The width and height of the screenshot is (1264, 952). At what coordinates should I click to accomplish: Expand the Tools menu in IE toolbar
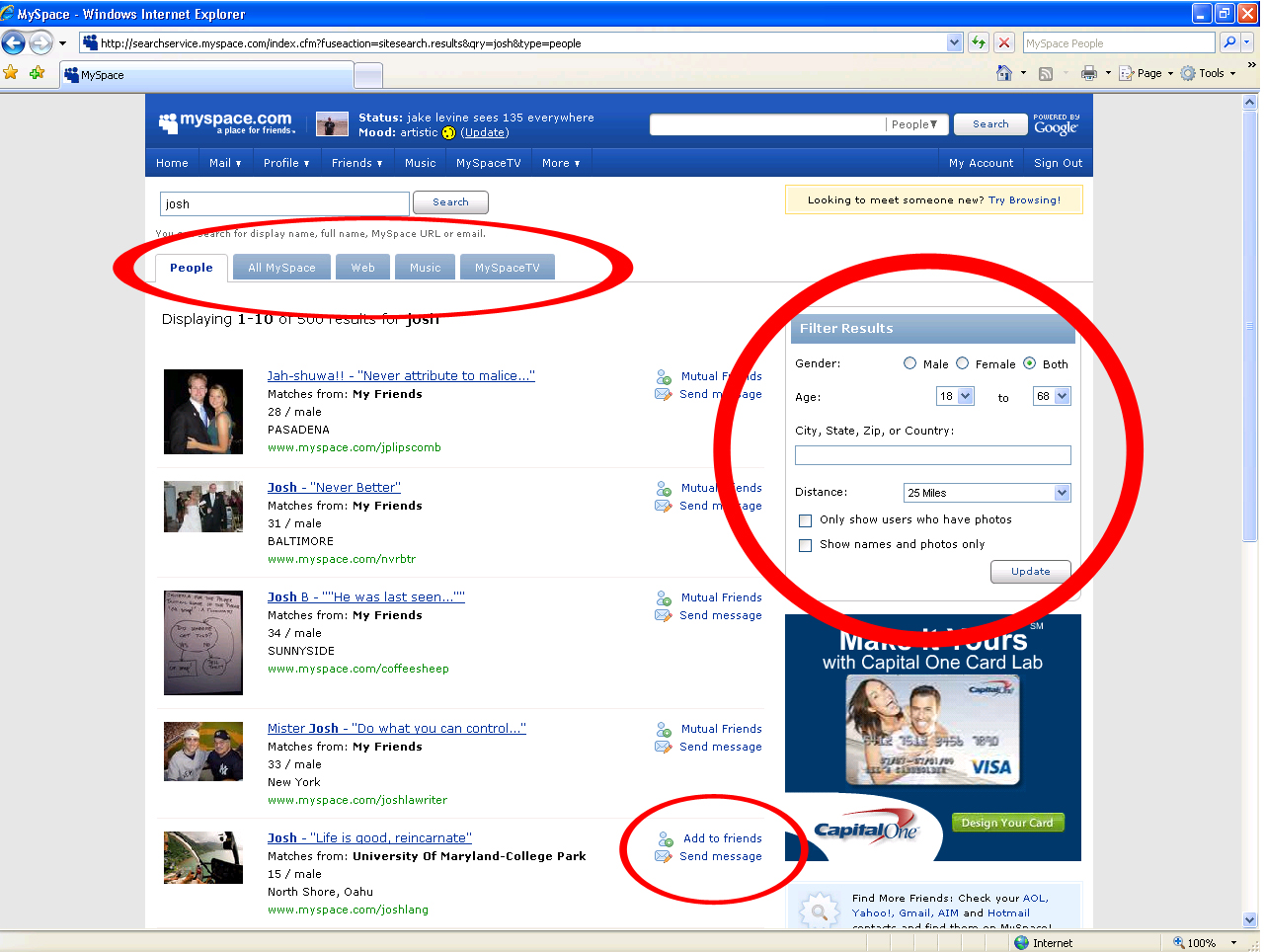[x=1208, y=73]
